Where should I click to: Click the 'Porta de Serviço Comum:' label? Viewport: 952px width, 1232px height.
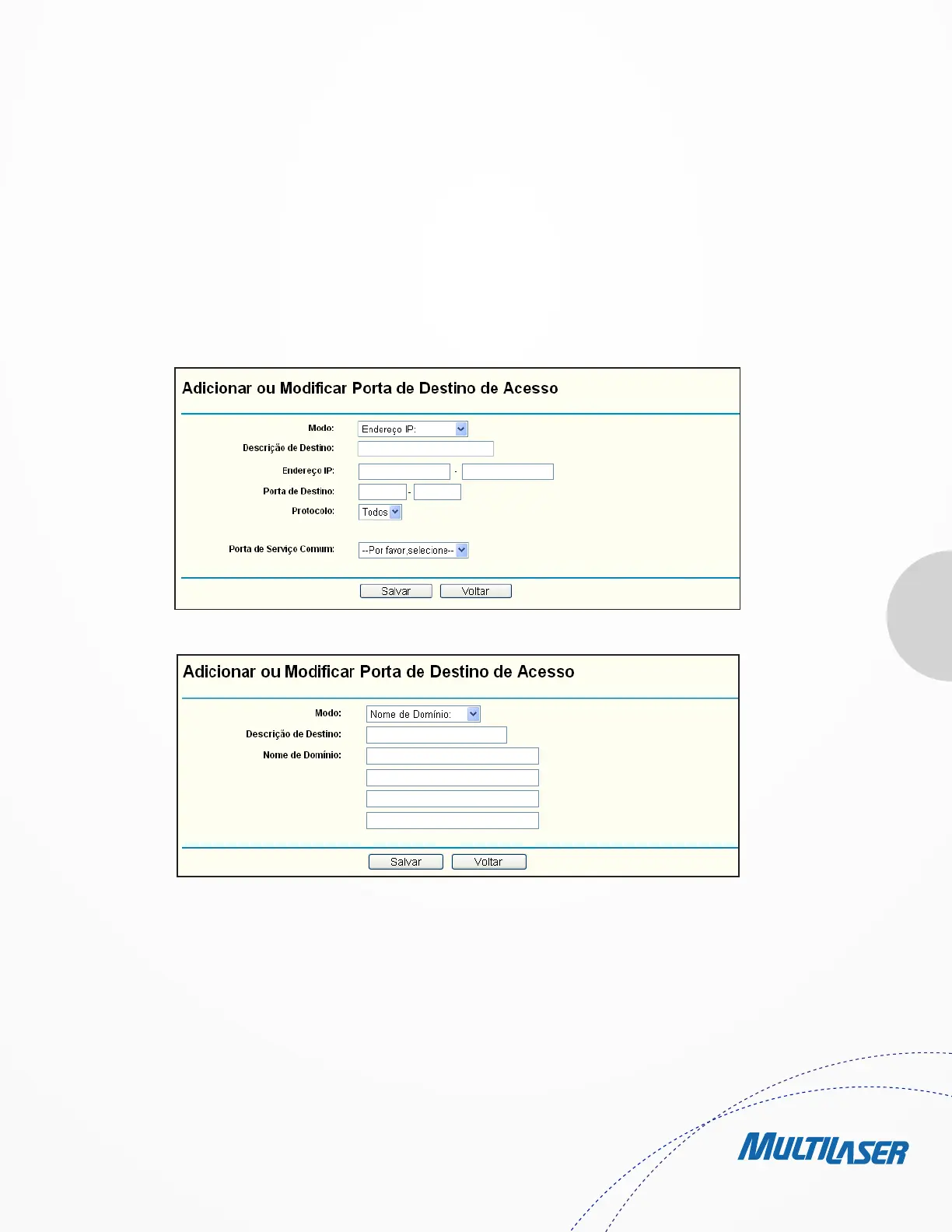pos(282,549)
